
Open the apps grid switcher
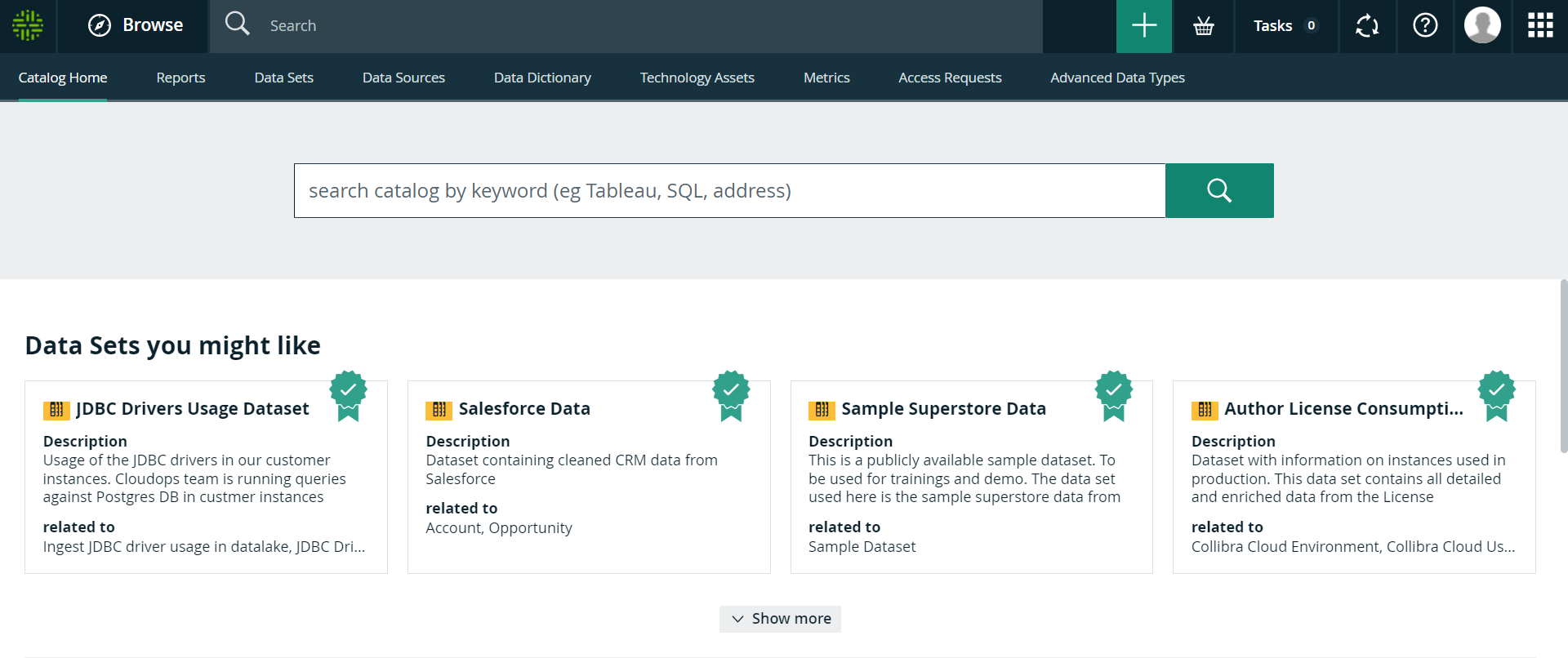click(x=1539, y=25)
